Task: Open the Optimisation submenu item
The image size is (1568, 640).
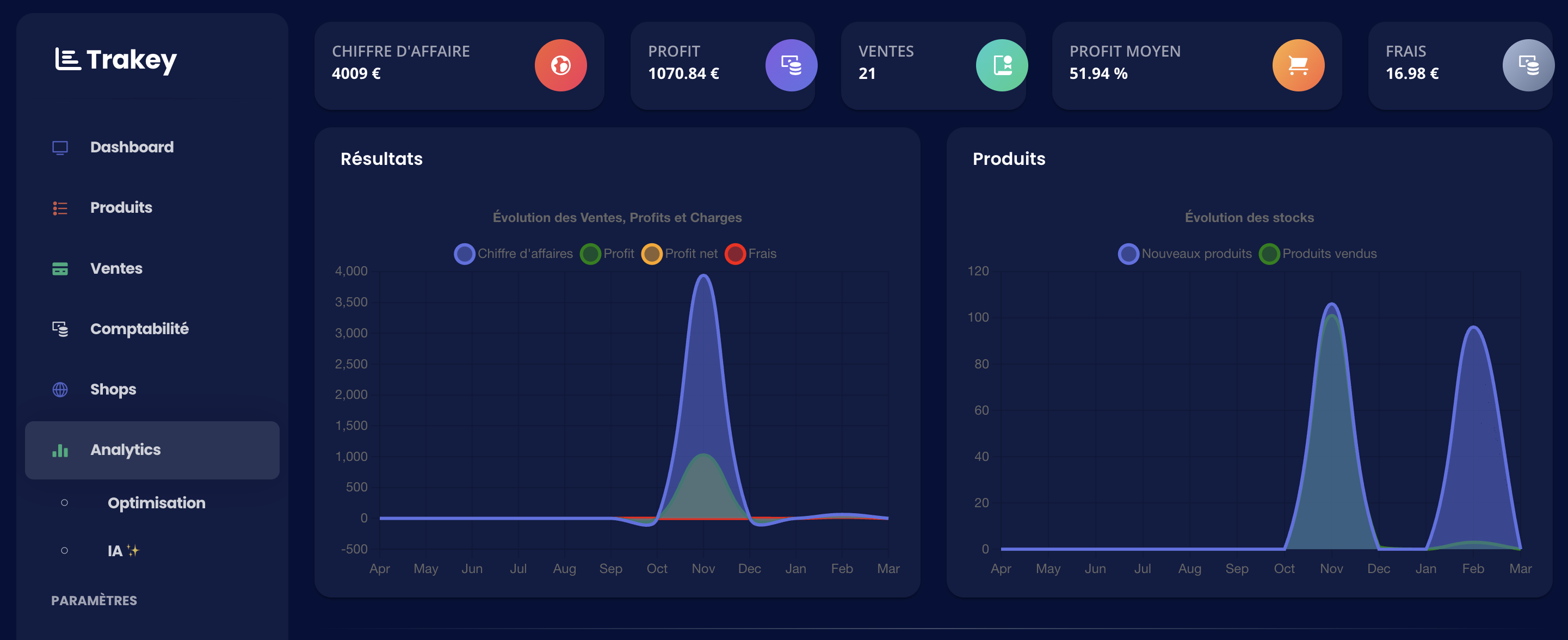Action: (157, 503)
